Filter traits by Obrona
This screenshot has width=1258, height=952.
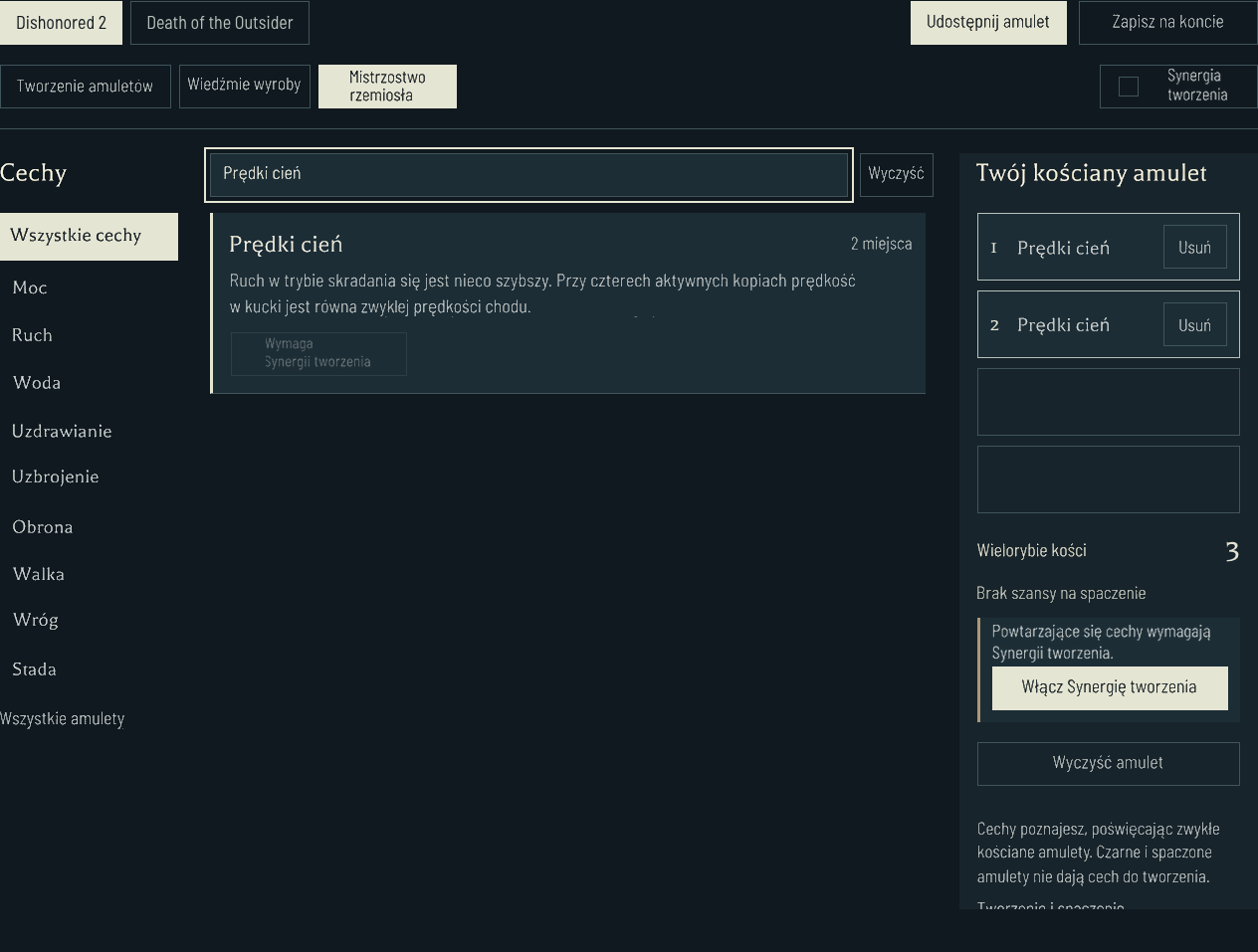43,527
